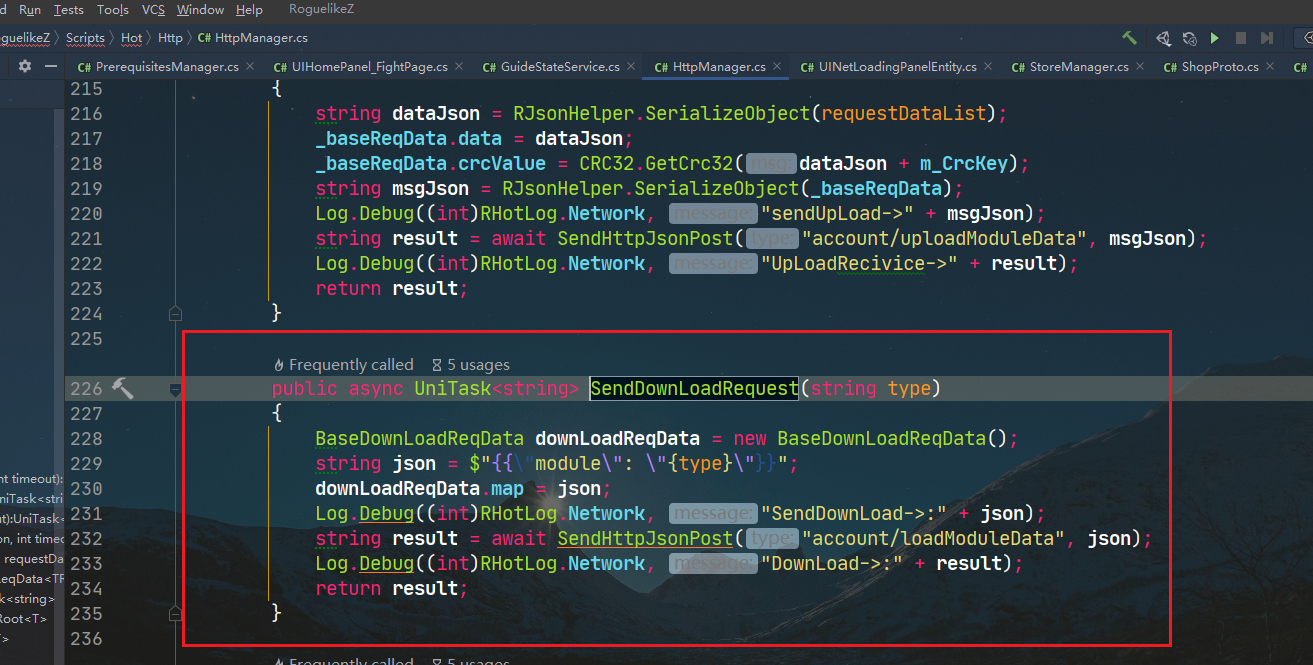Click the green Build hammer icon
This screenshot has height=665, width=1313.
click(x=1129, y=38)
